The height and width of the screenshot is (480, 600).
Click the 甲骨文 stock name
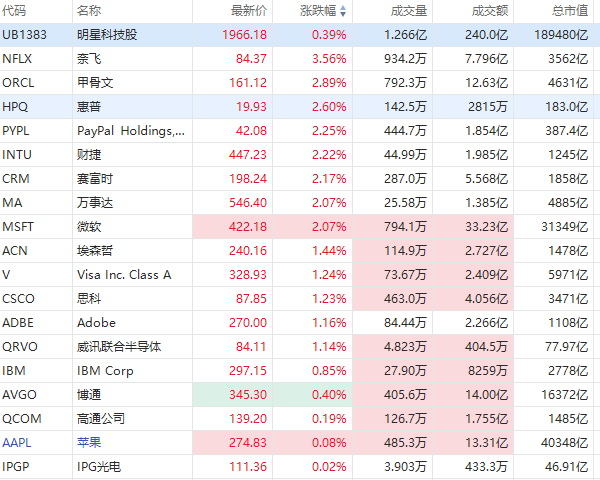pyautogui.click(x=95, y=82)
